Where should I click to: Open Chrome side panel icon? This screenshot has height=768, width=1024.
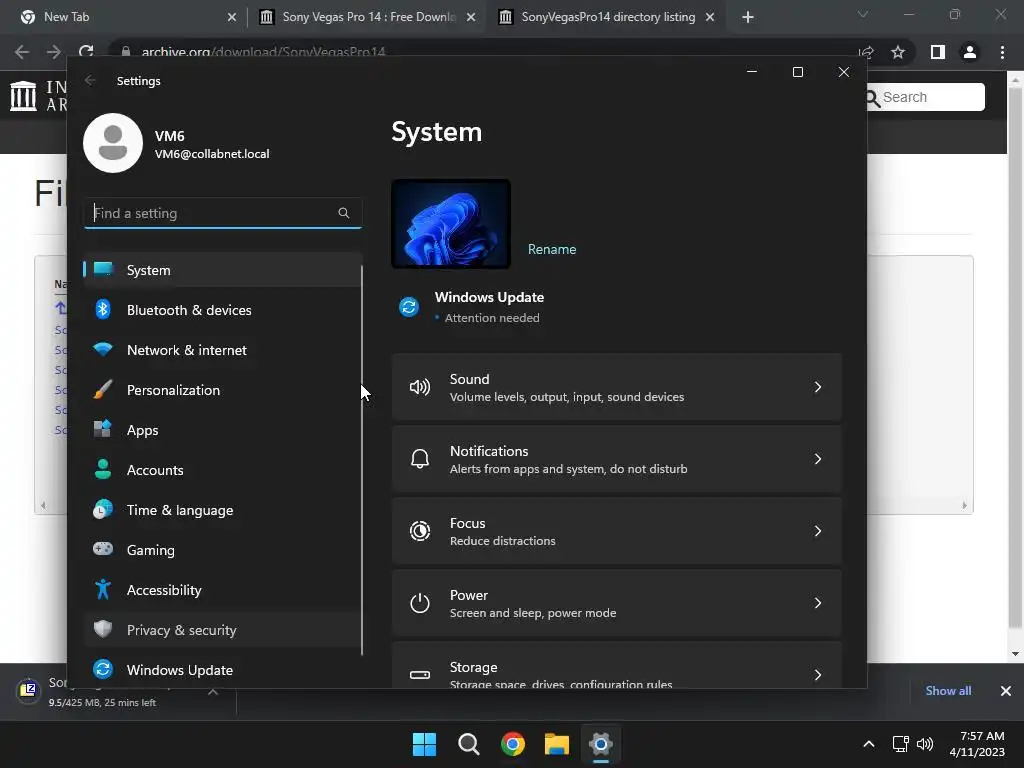coord(937,52)
